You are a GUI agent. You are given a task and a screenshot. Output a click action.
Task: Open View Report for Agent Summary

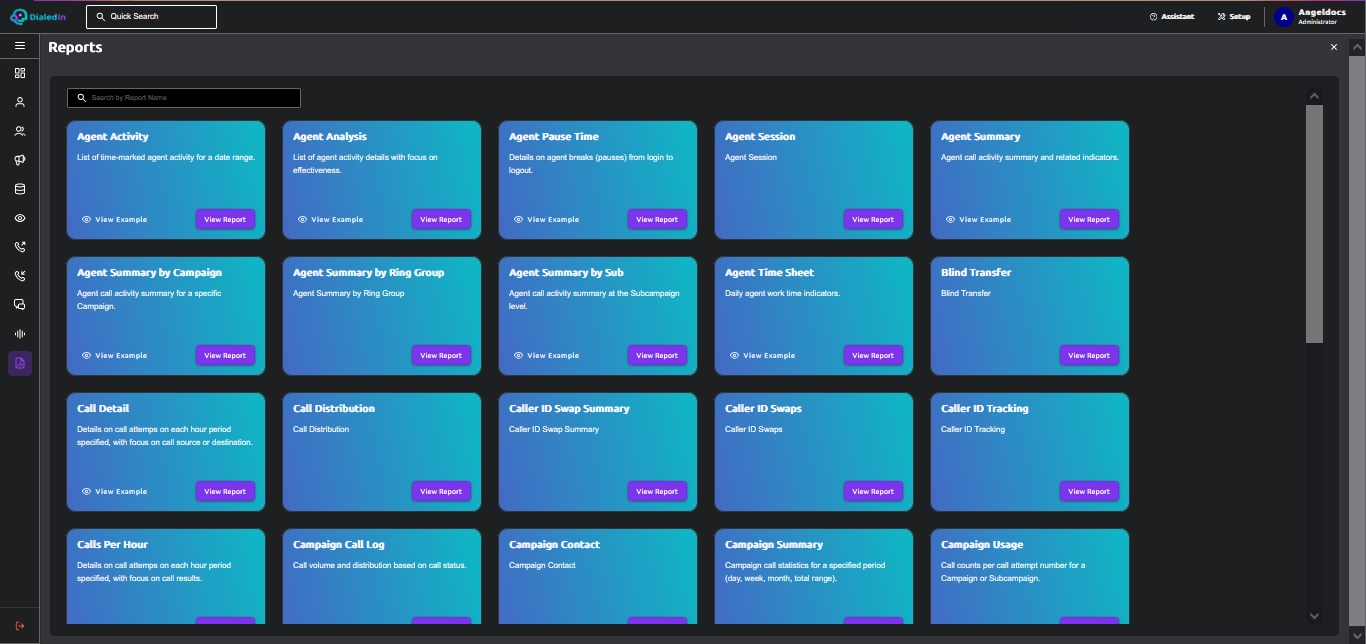(1089, 220)
